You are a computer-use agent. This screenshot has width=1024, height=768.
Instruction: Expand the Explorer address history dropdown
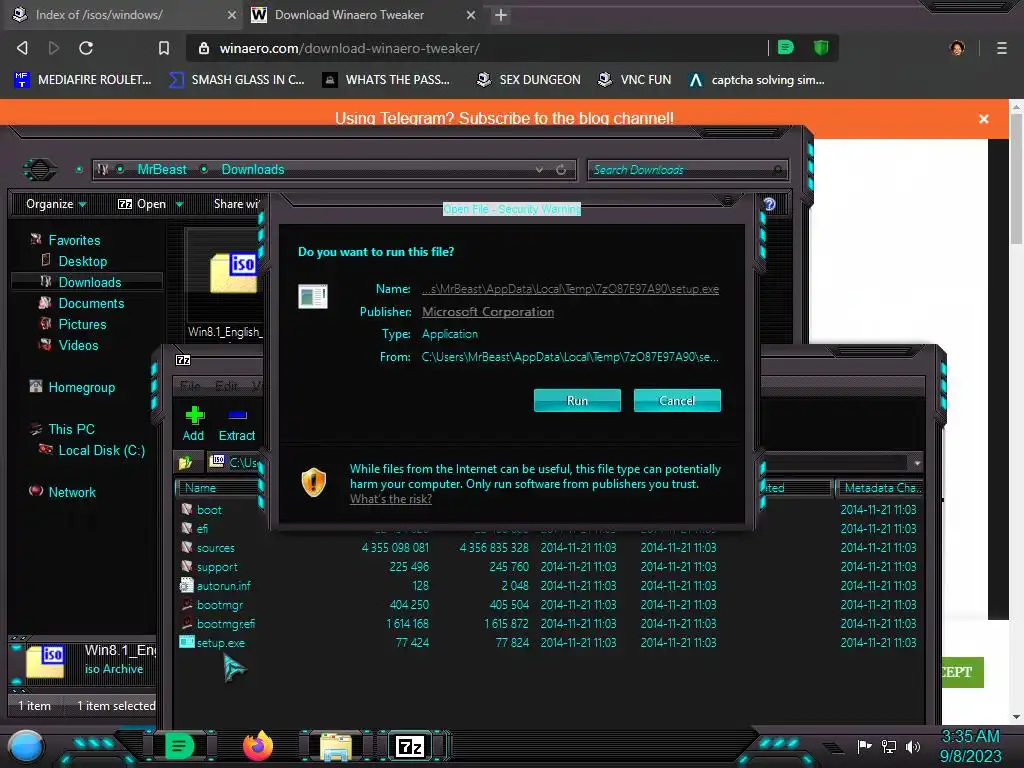tap(539, 169)
